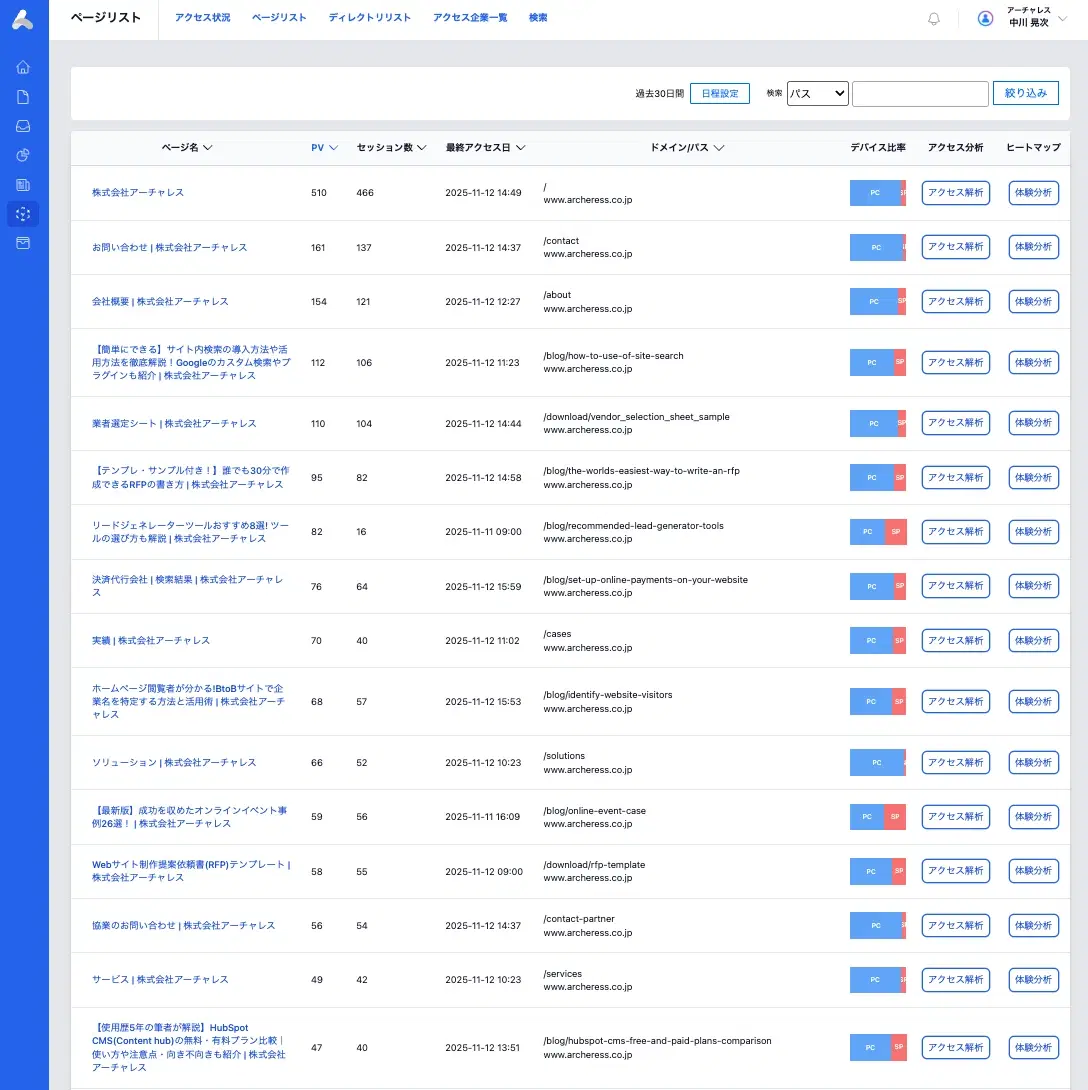Click the user avatar icon in header
The image size is (1088, 1090).
click(x=985, y=18)
